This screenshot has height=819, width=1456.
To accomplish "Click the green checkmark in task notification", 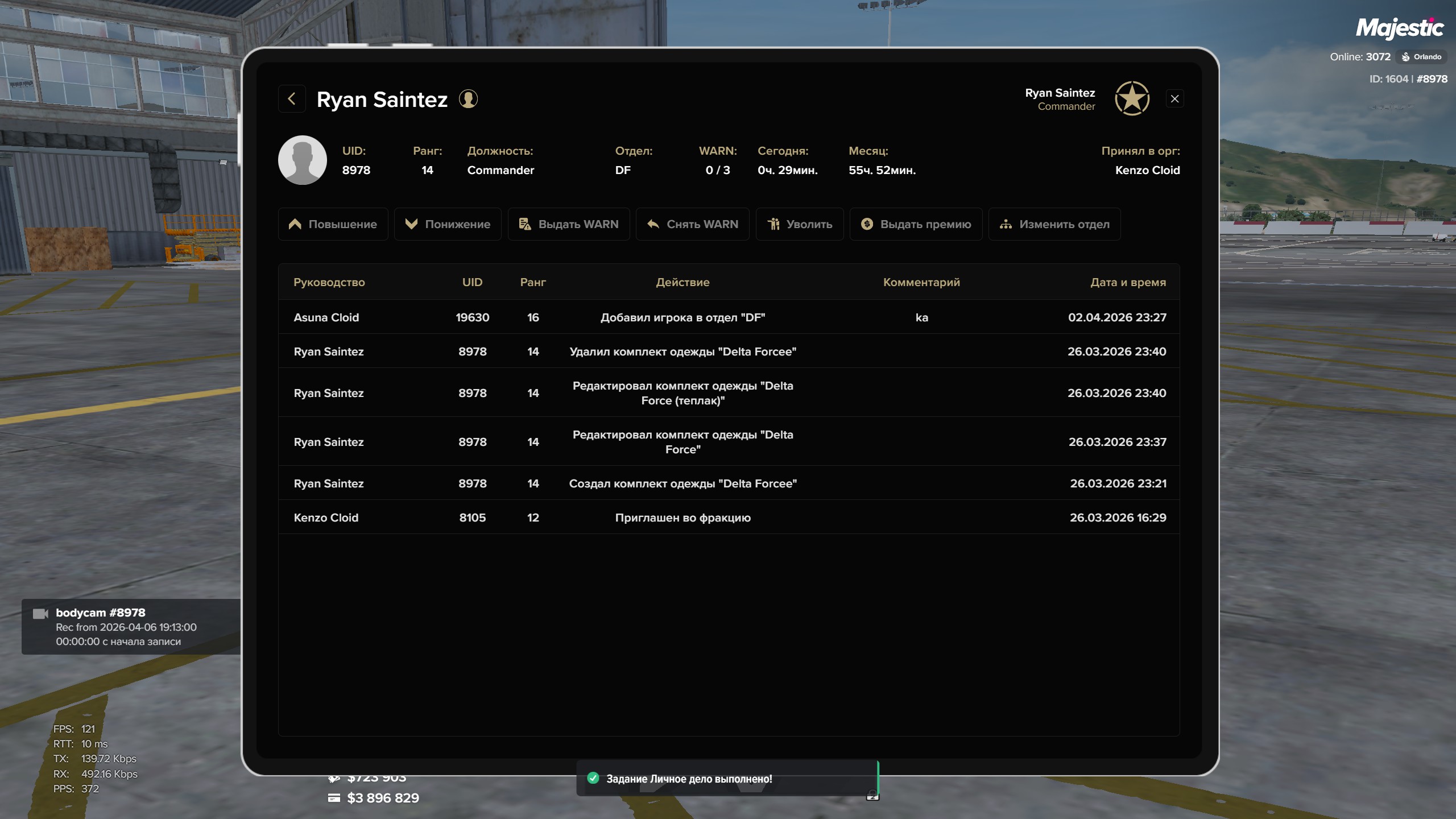I will click(x=593, y=778).
